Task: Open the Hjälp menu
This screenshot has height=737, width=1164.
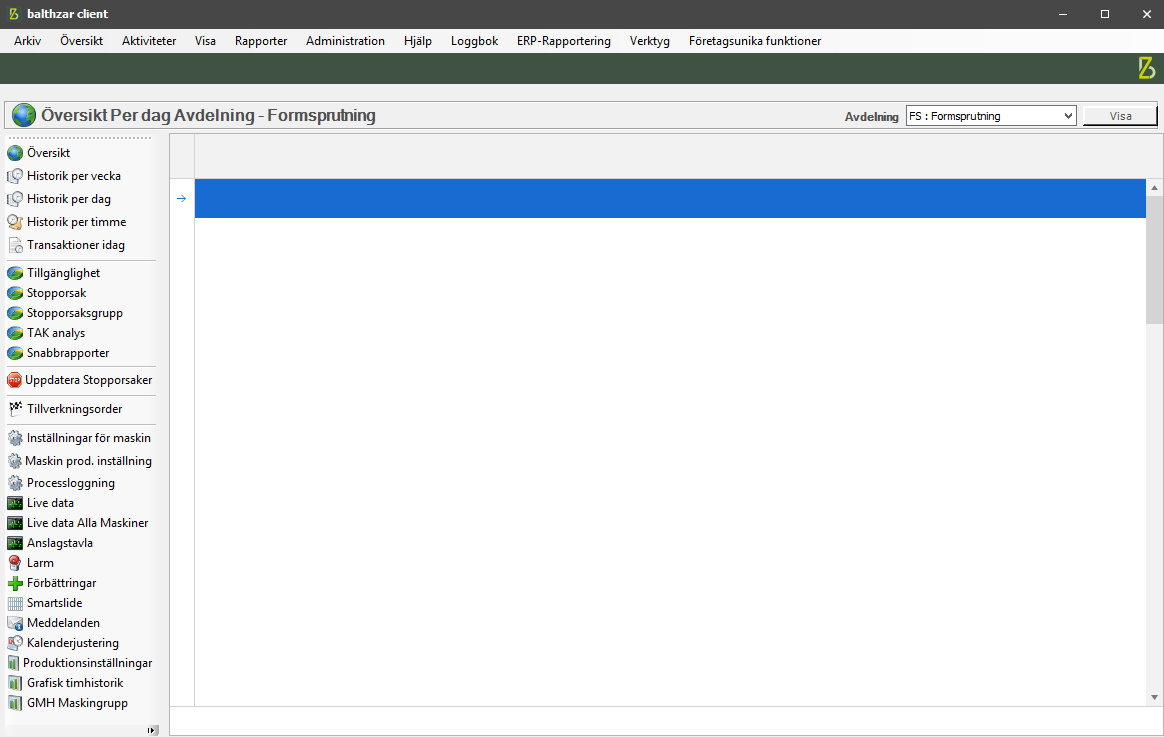Action: click(418, 41)
